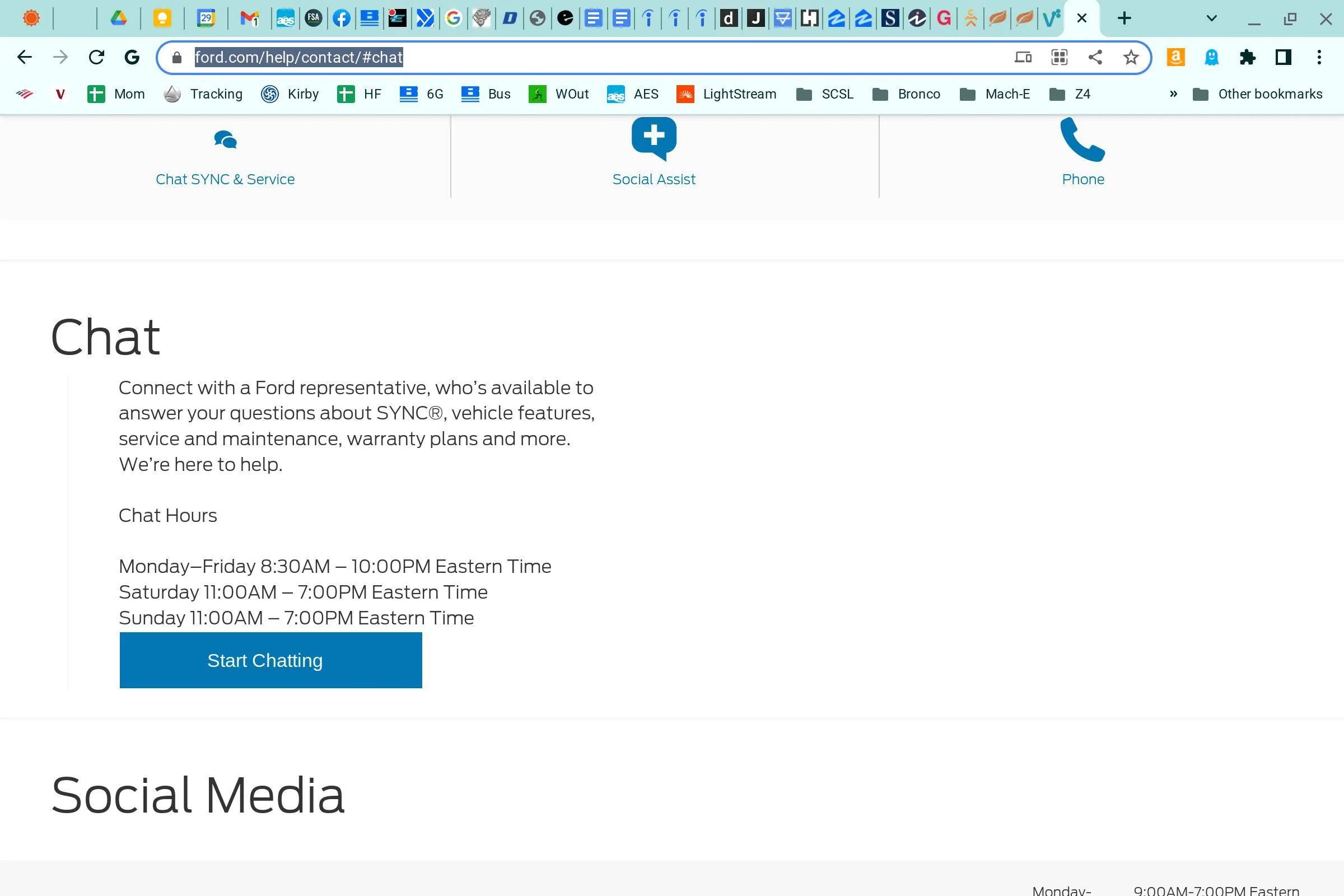Switch to the Google search tab
Viewport: 1344px width, 896px height.
tap(453, 18)
